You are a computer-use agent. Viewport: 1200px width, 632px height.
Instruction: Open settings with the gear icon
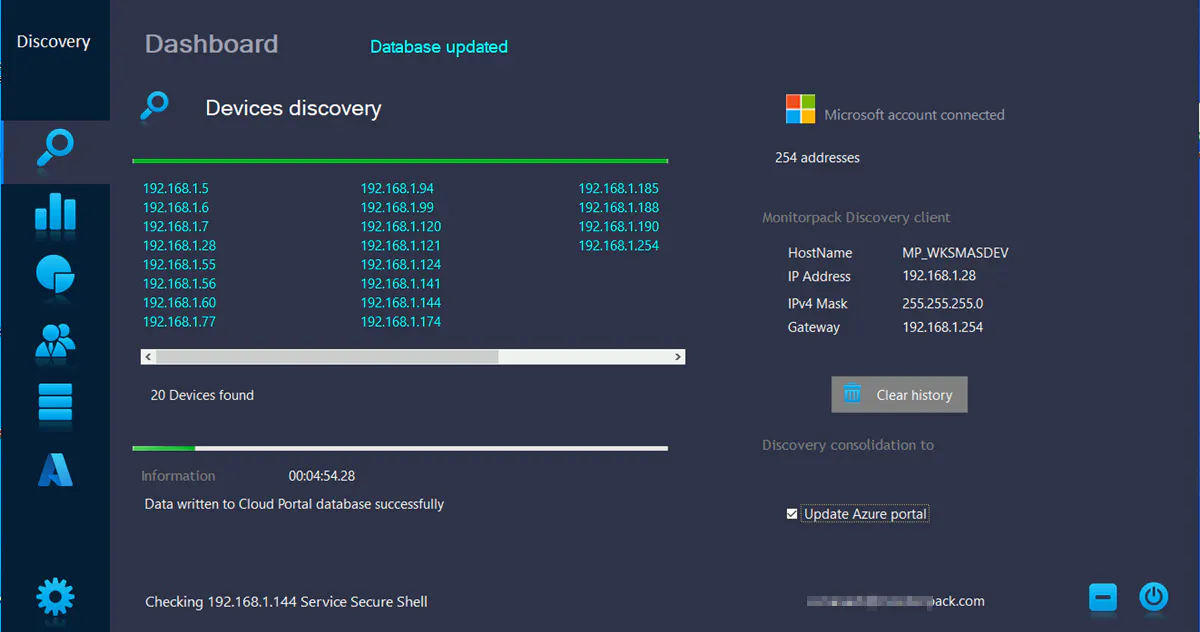tap(55, 597)
